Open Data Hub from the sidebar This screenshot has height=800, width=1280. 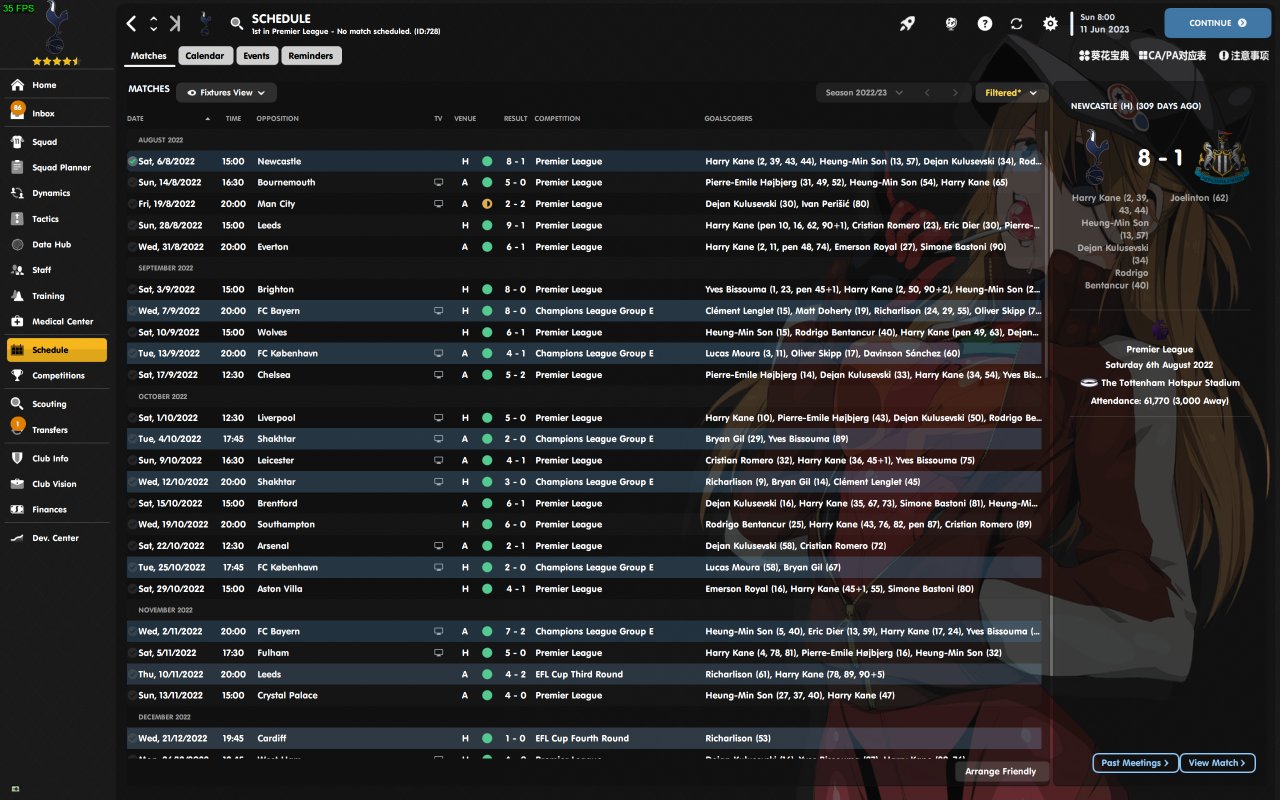tap(57, 245)
